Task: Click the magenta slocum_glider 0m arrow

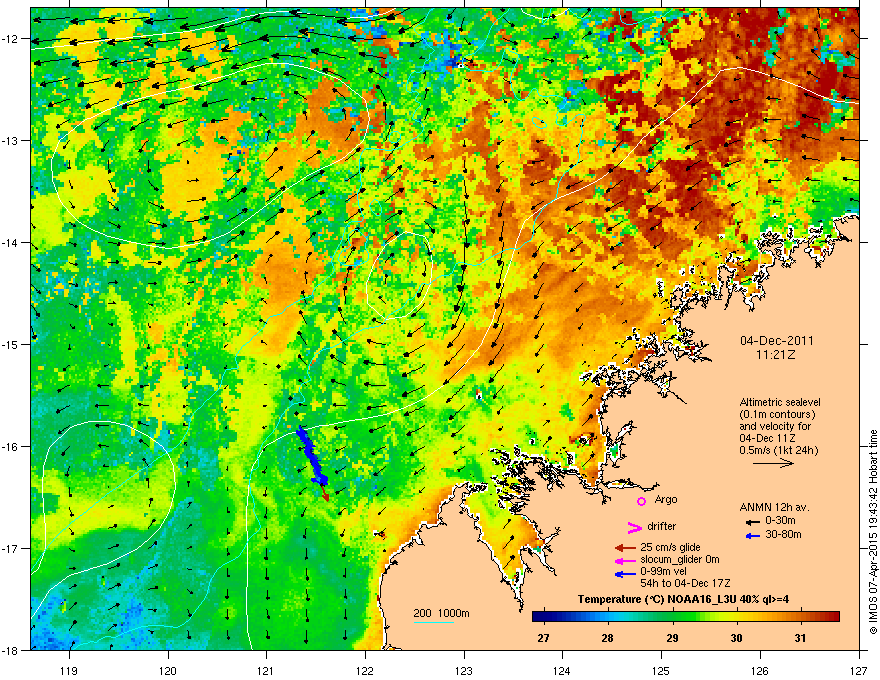Action: [625, 560]
